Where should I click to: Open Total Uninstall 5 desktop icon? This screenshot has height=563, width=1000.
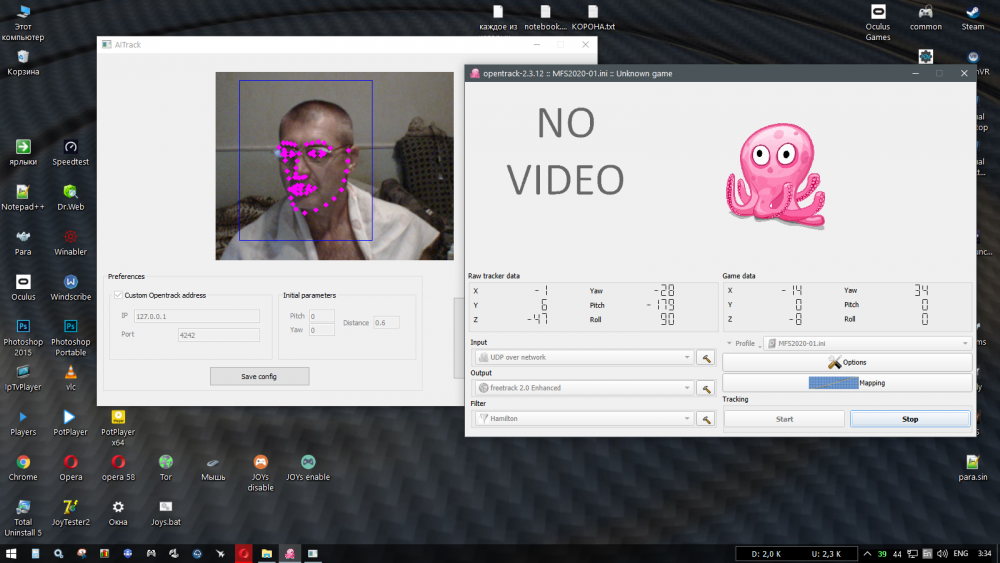tap(23, 518)
